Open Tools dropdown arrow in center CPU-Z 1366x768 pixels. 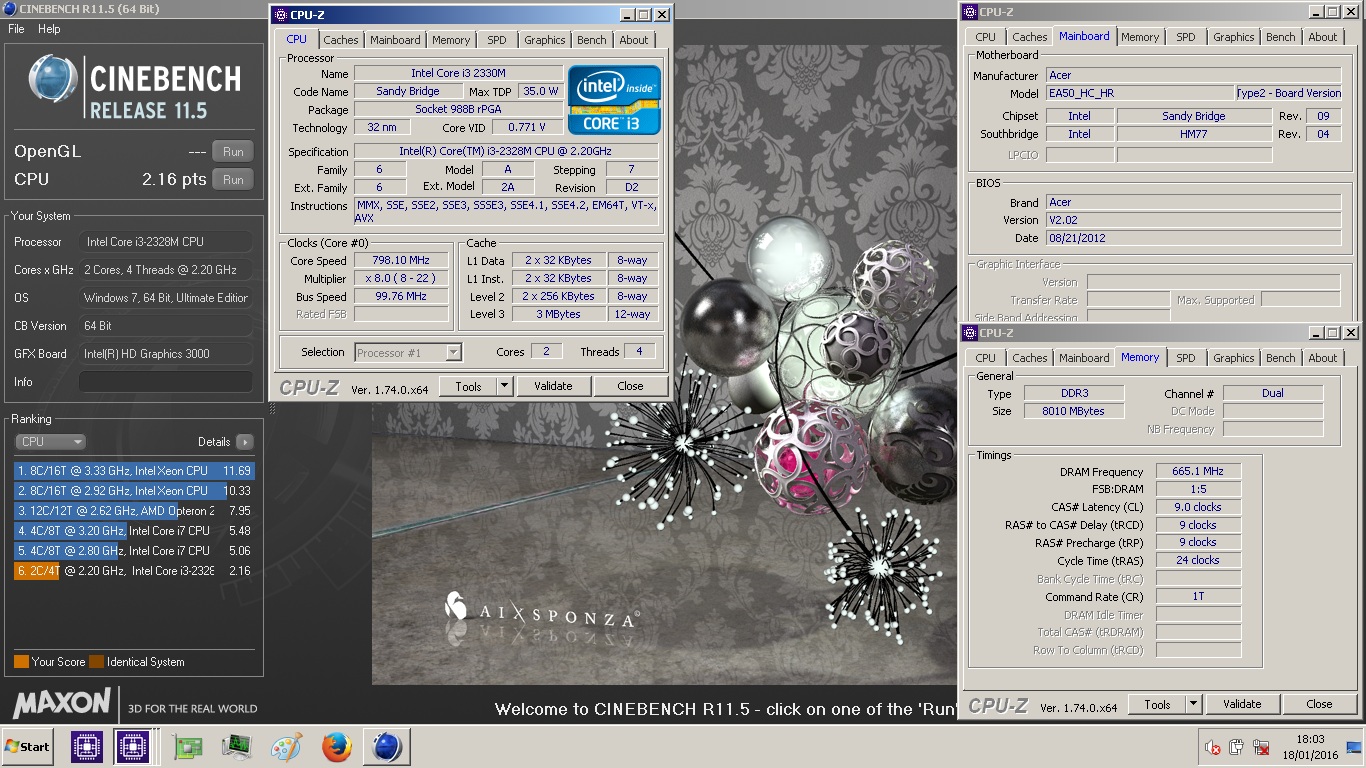(x=504, y=386)
